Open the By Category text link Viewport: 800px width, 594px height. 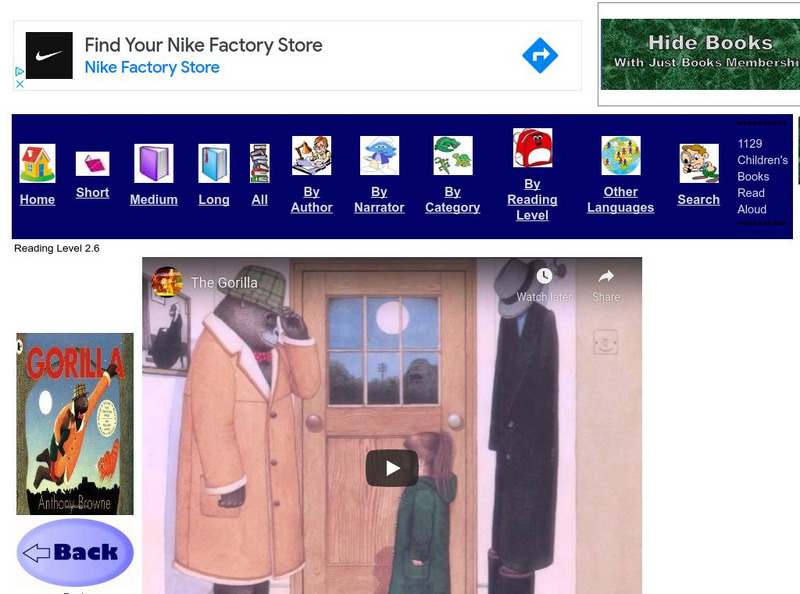point(453,200)
